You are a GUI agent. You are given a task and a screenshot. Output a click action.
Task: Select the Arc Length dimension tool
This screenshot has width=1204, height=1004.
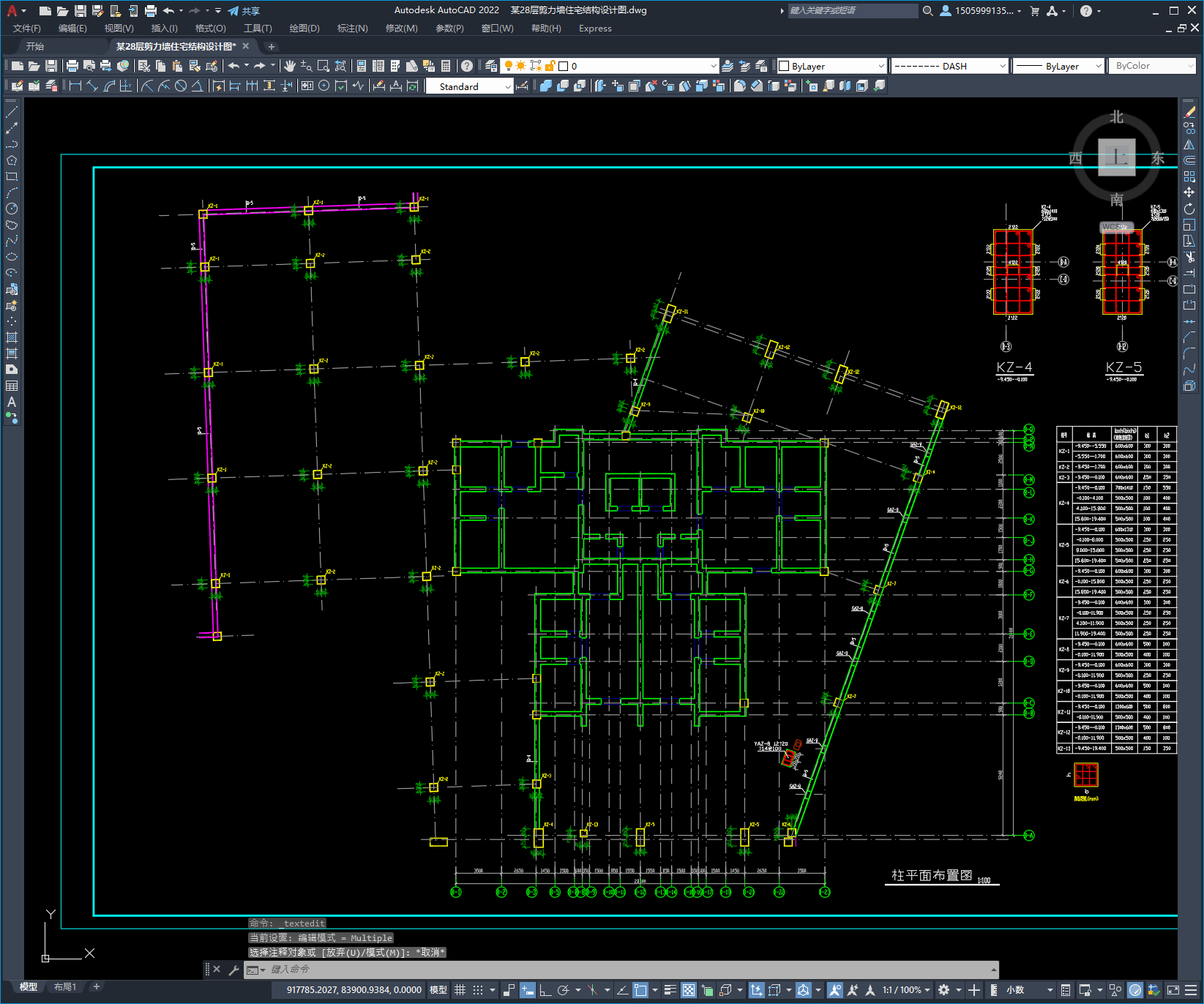click(109, 86)
